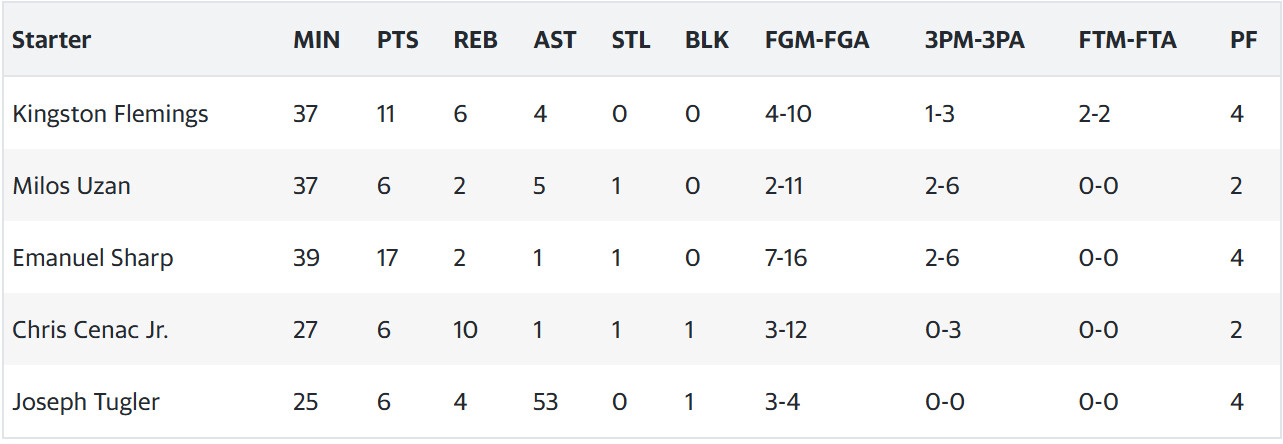Image resolution: width=1283 pixels, height=444 pixels.
Task: Click the FGM-FGA column header
Action: pyautogui.click(x=817, y=40)
